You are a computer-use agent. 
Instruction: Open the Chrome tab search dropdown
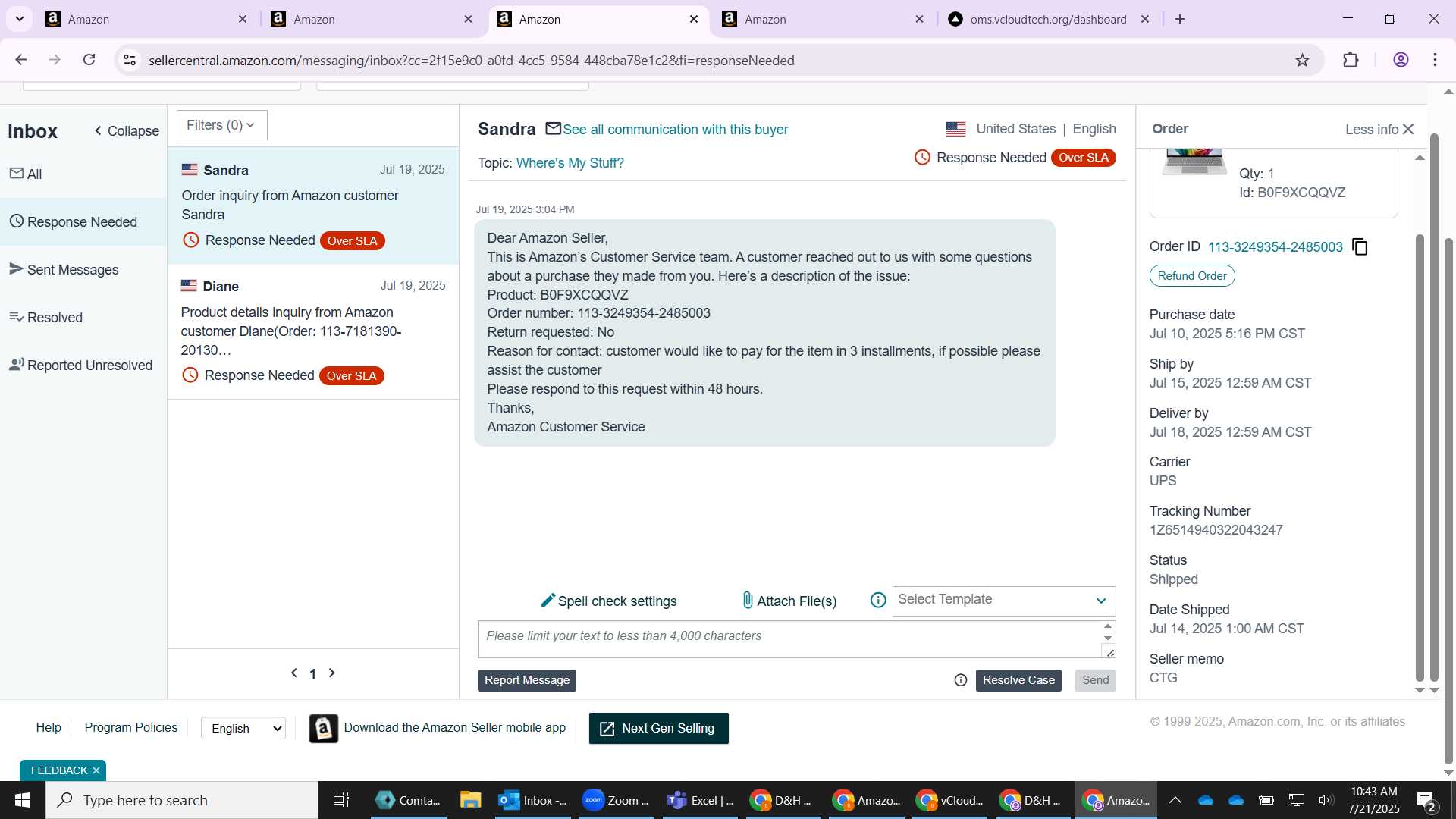click(x=20, y=19)
